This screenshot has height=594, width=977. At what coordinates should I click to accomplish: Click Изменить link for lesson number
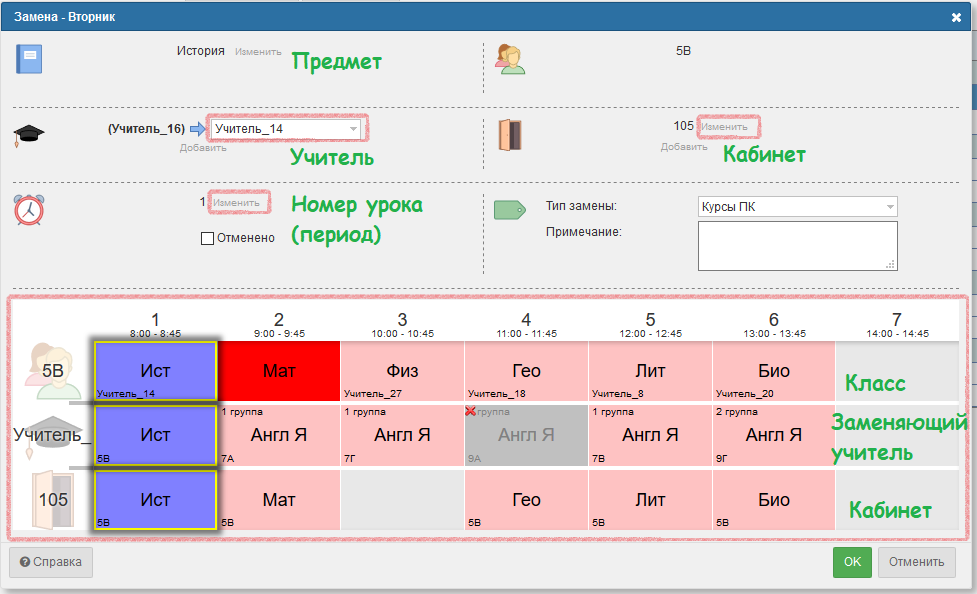point(236,203)
